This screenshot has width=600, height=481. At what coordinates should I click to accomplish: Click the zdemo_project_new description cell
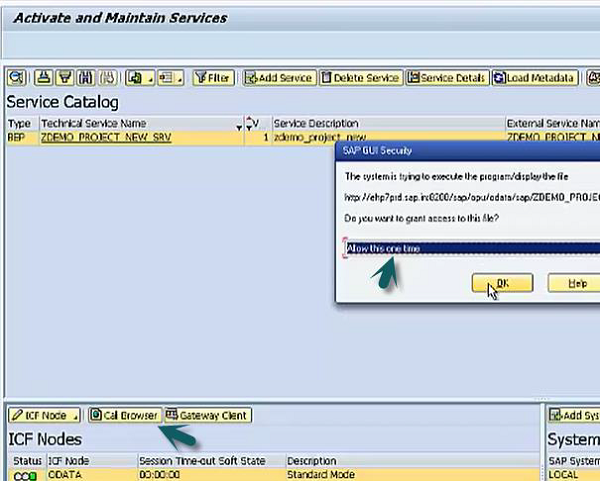pyautogui.click(x=320, y=137)
